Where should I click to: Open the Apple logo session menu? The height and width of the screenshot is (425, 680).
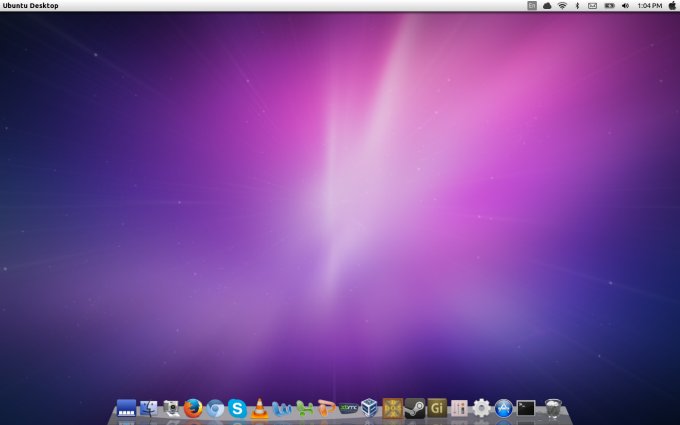[x=672, y=5]
